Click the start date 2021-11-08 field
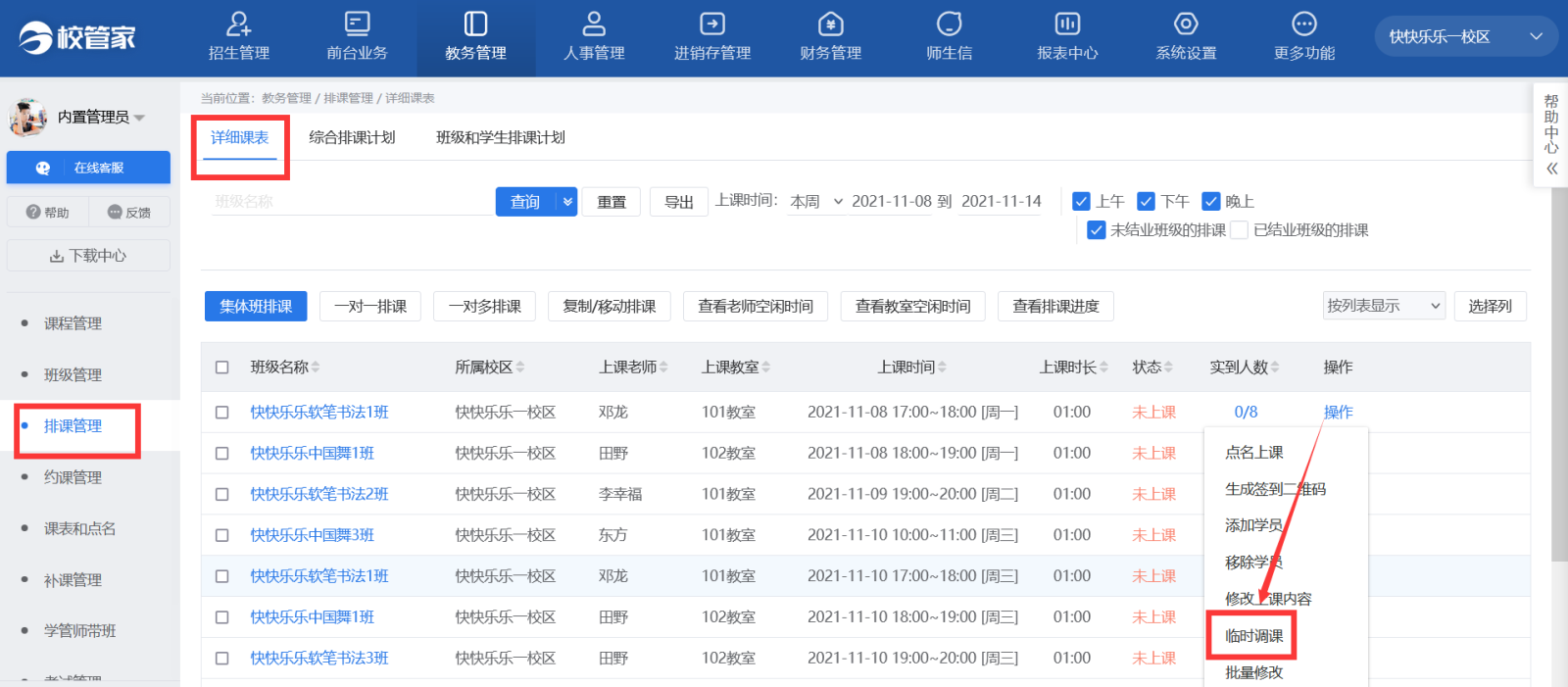The width and height of the screenshot is (1568, 687). [891, 201]
